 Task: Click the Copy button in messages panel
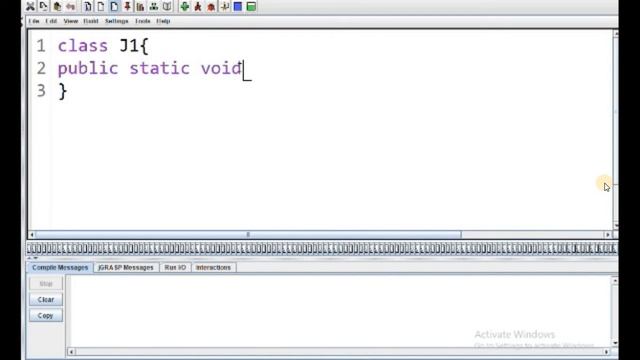(x=46, y=316)
